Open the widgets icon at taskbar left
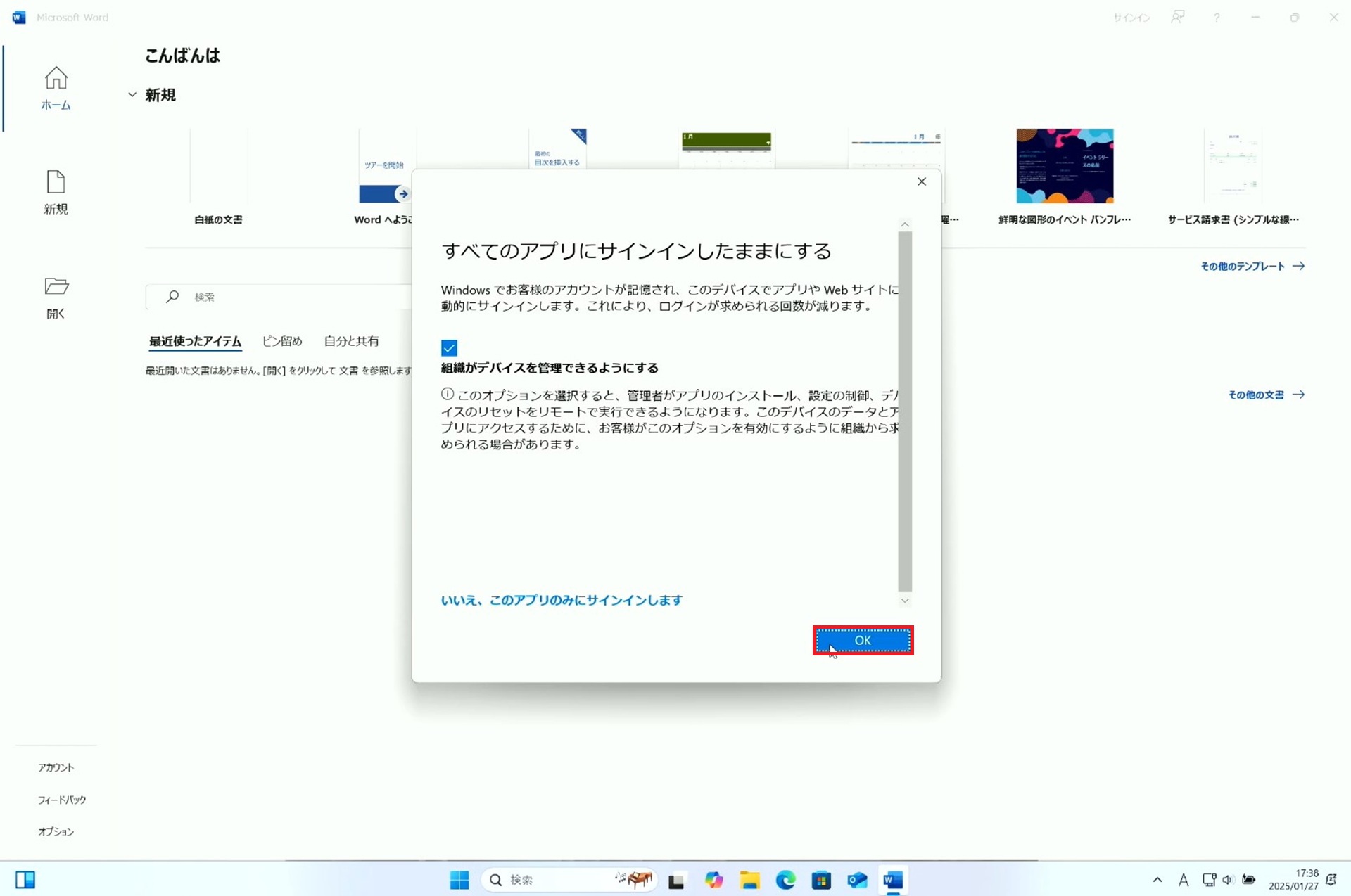 25,880
